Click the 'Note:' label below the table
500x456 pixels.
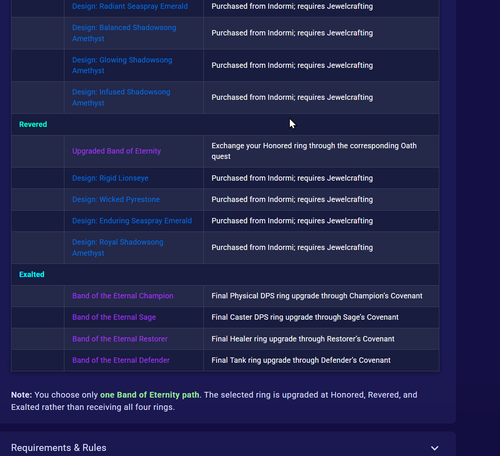[x=21, y=395]
